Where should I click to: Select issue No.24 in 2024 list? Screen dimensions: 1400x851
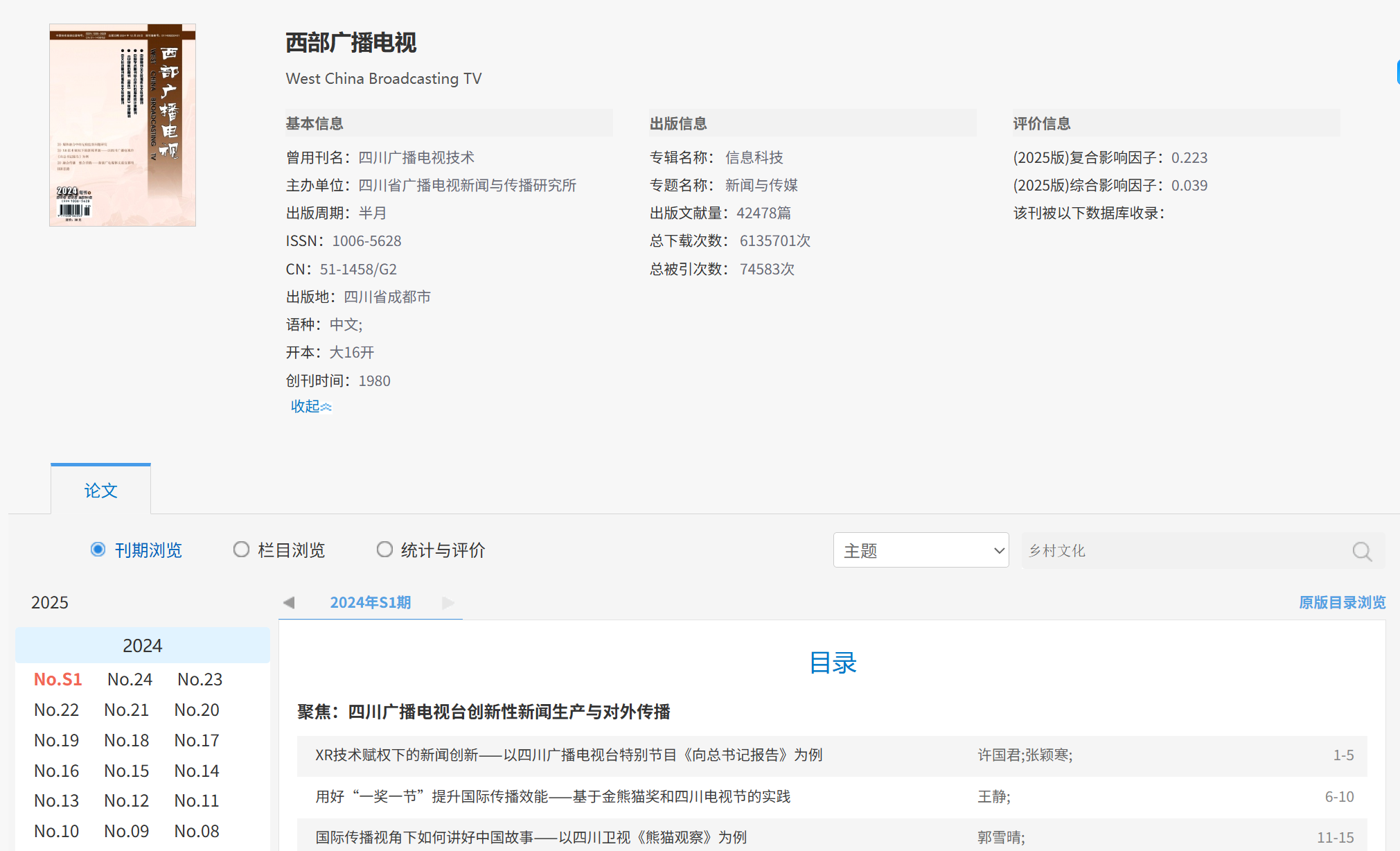pos(130,679)
